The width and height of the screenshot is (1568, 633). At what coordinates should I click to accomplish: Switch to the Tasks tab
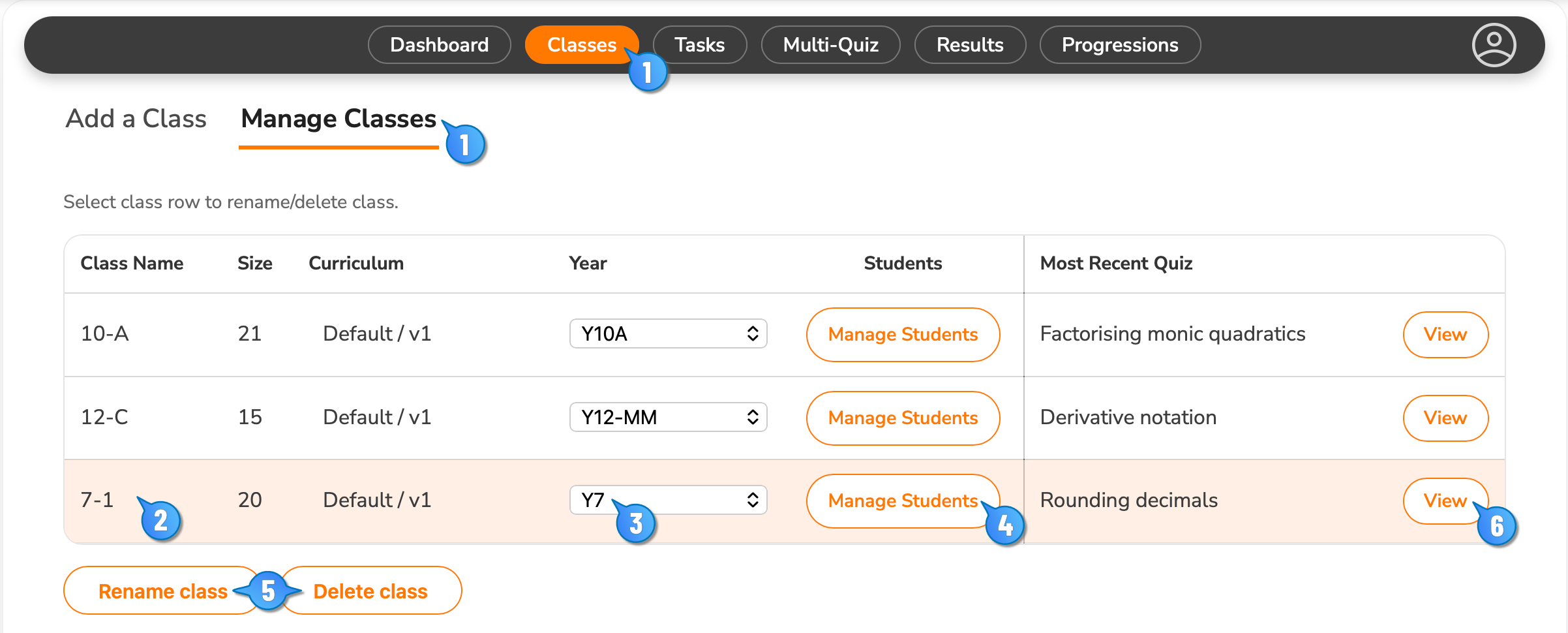pyautogui.click(x=699, y=45)
